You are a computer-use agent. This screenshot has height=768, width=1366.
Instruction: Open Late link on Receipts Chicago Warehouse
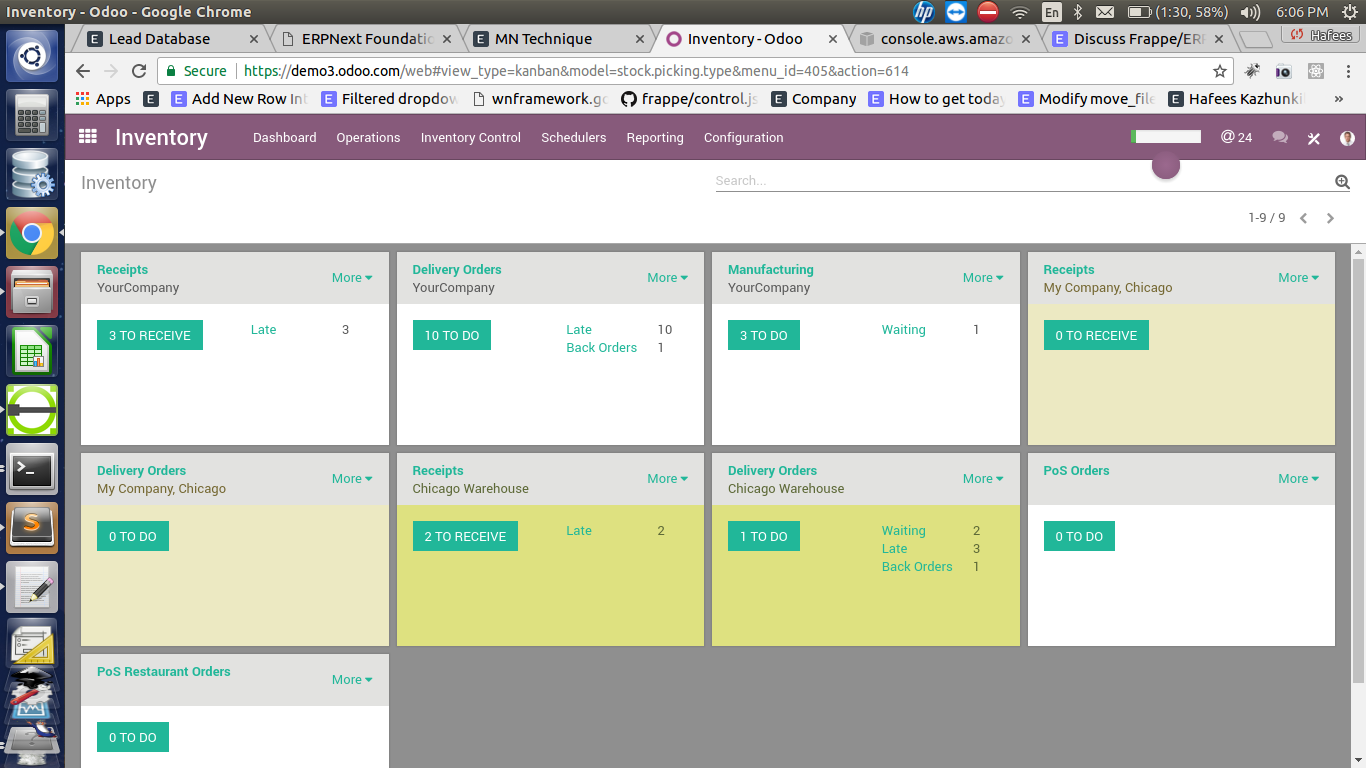[x=579, y=531]
